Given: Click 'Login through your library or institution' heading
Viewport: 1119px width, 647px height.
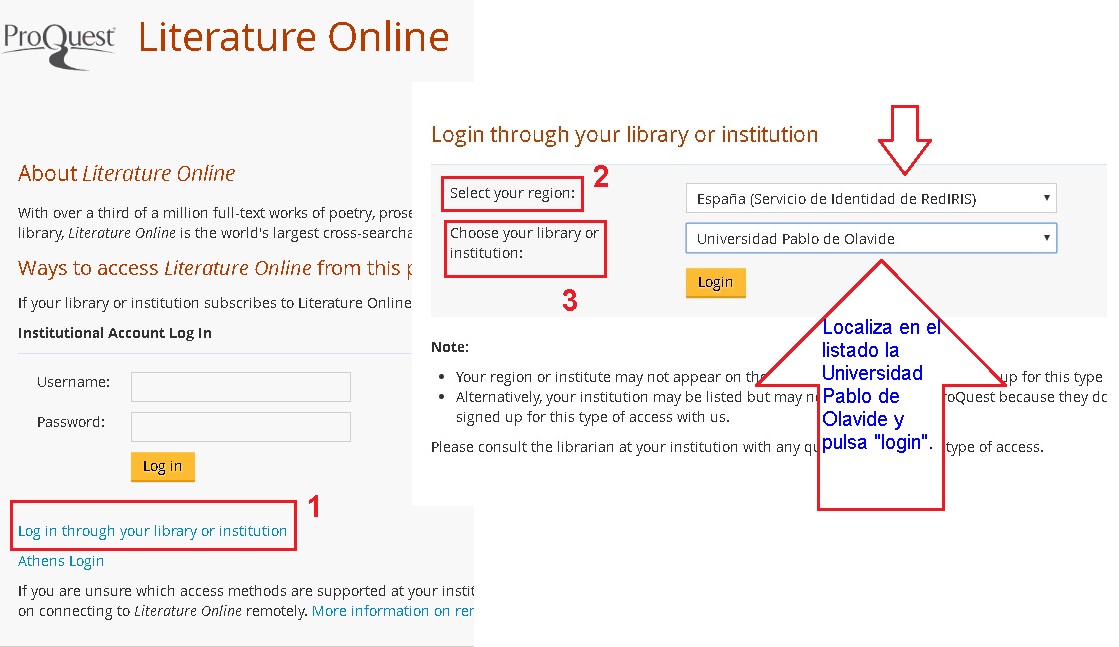Looking at the screenshot, I should point(624,135).
